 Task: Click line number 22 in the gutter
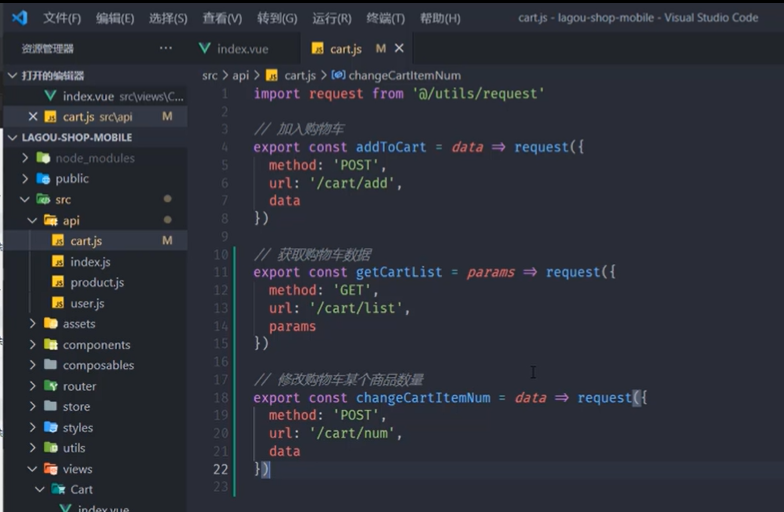point(220,469)
